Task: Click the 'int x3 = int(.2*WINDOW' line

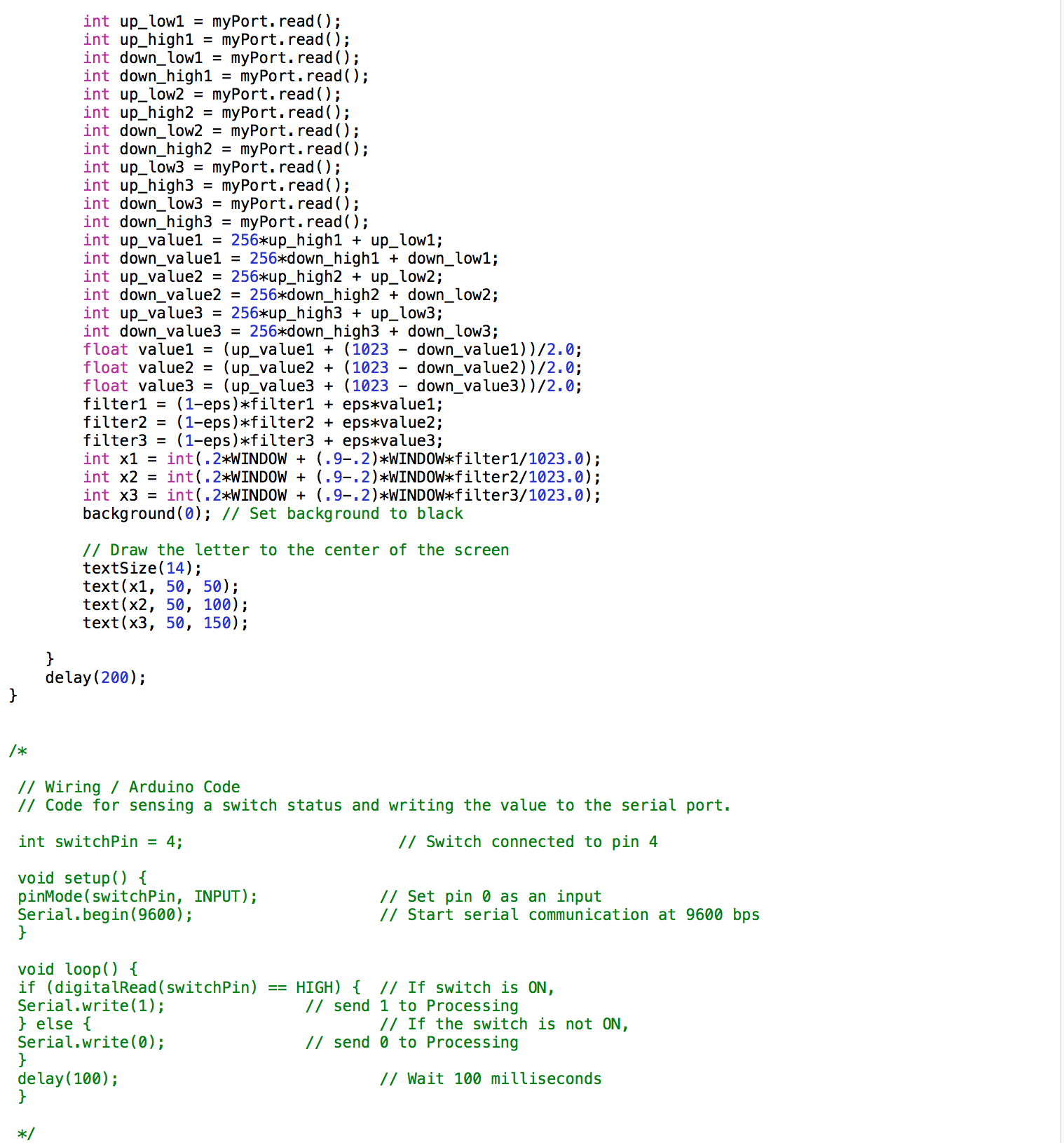Action: tap(342, 496)
